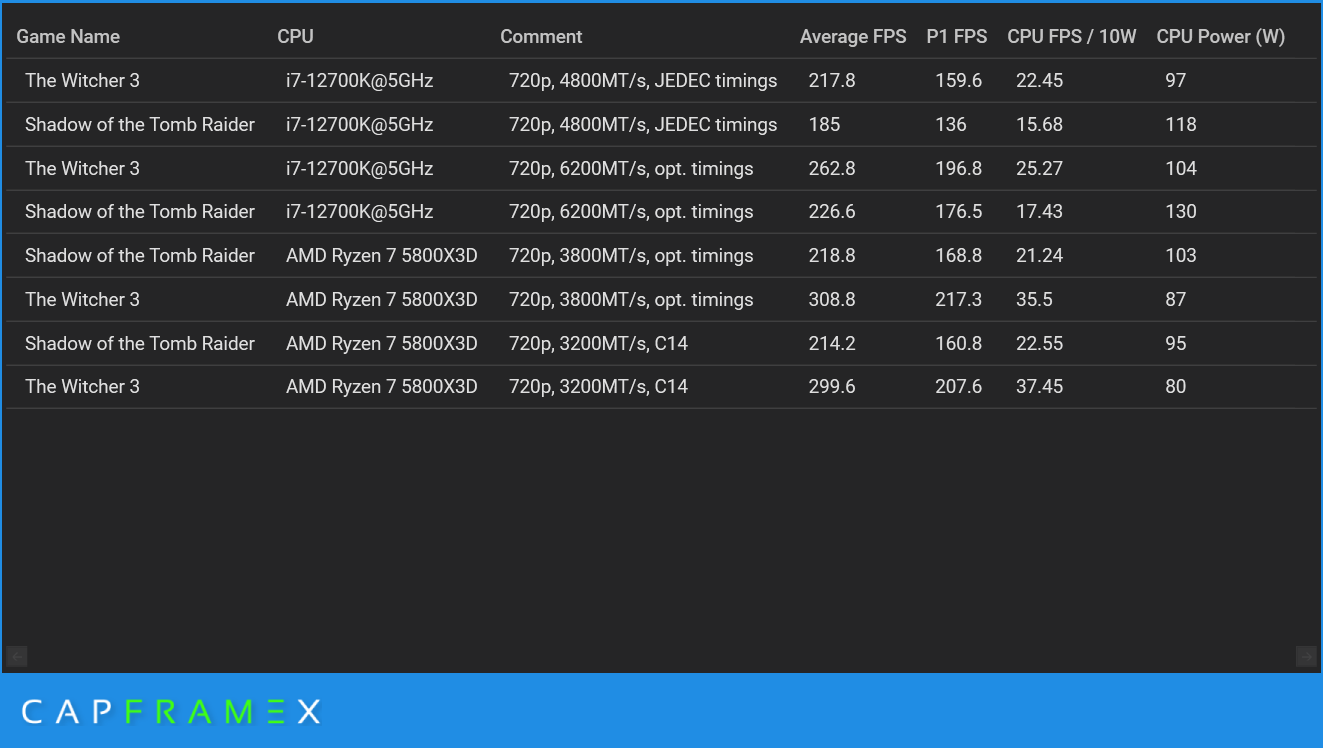Click P1 FPS value 196.8
The height and width of the screenshot is (748, 1323).
tap(958, 169)
